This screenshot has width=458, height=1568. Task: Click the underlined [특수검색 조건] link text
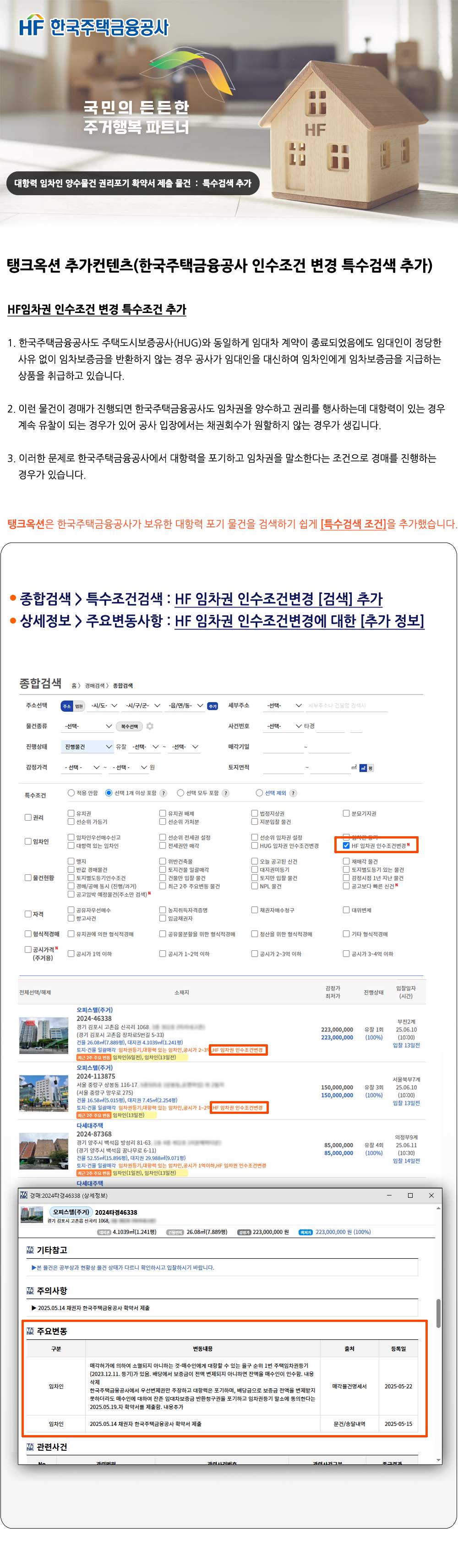click(354, 523)
